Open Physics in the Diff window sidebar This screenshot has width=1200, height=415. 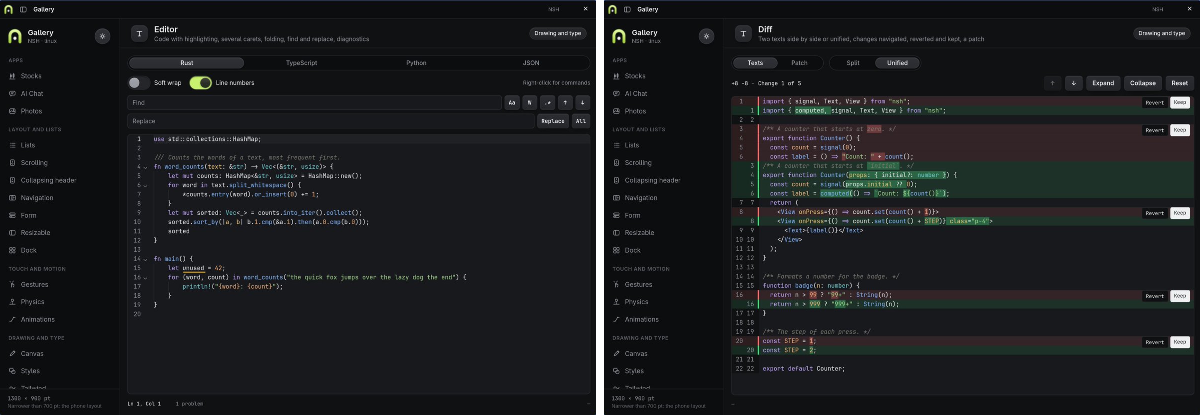pos(663,301)
